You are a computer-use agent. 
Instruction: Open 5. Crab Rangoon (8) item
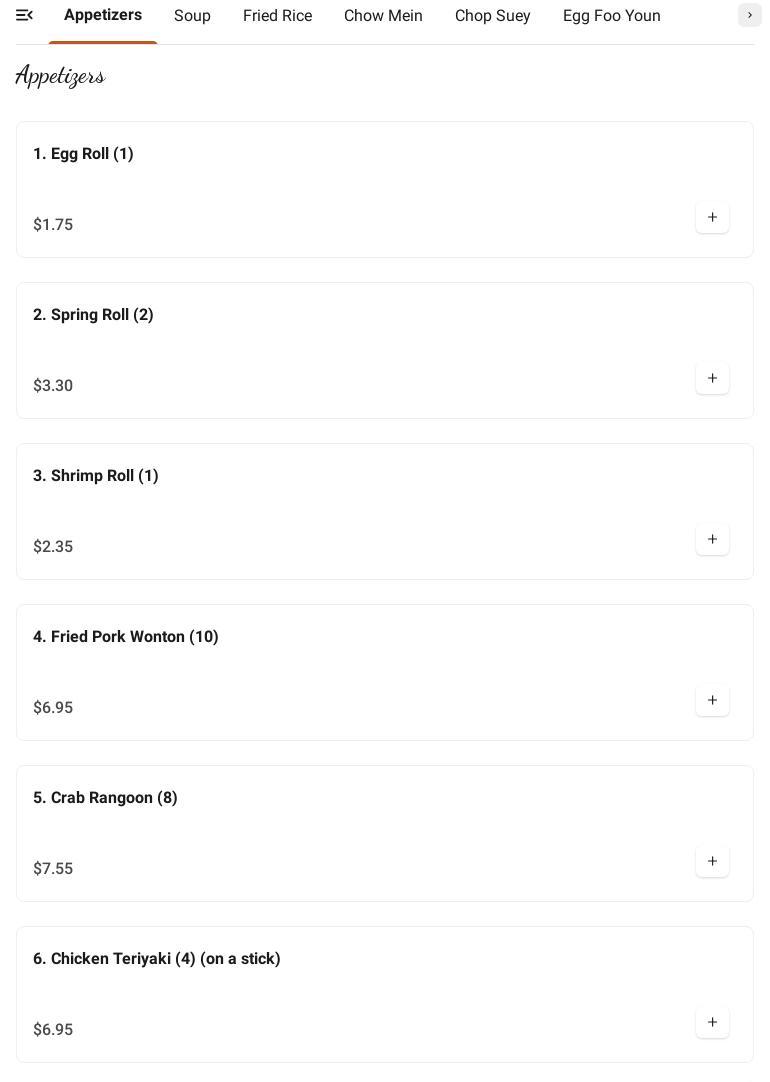tap(105, 798)
